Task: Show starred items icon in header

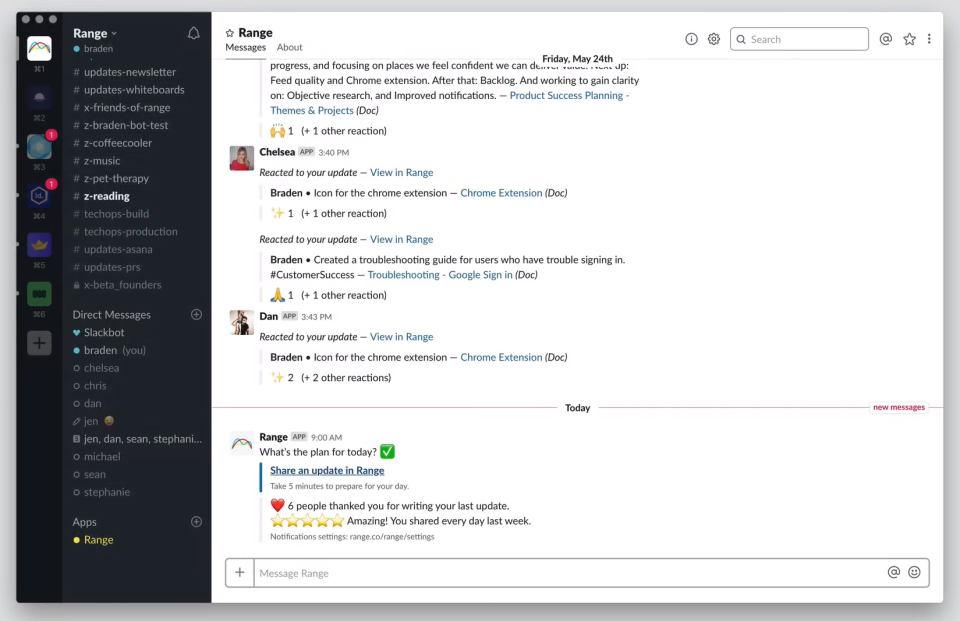Action: click(909, 39)
